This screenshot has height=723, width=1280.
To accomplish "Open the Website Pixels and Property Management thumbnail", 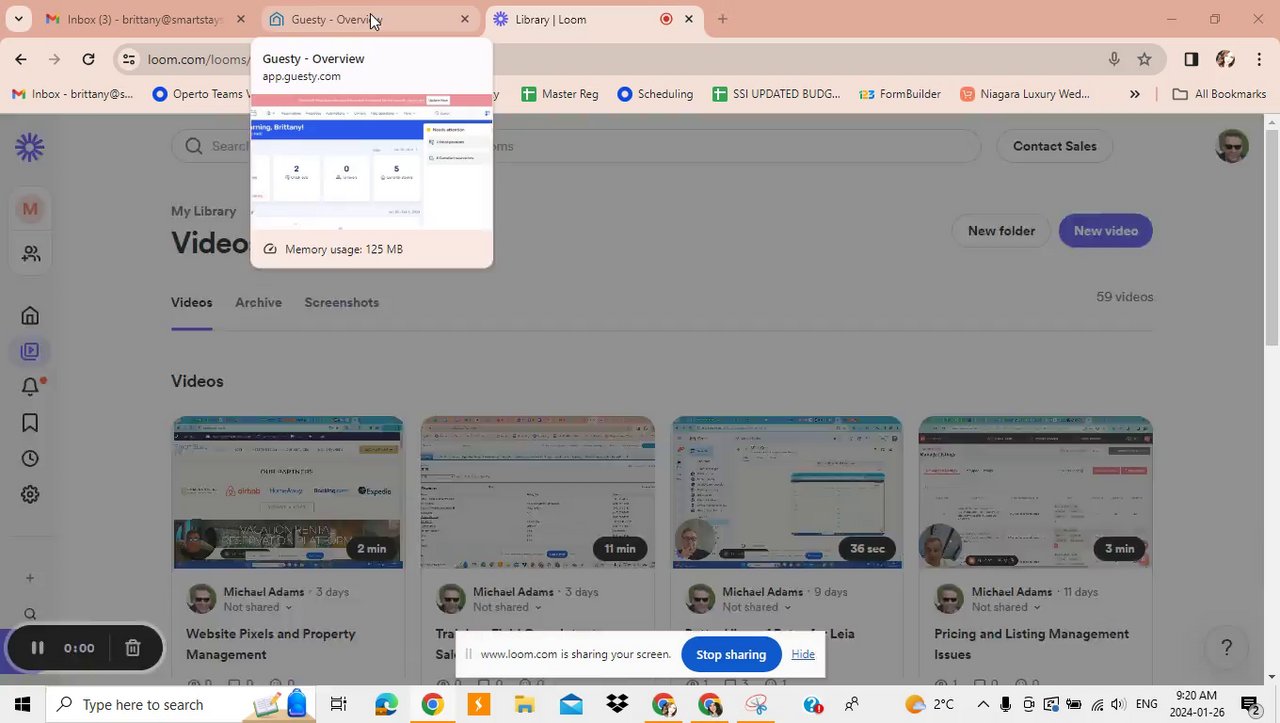I will coord(288,493).
